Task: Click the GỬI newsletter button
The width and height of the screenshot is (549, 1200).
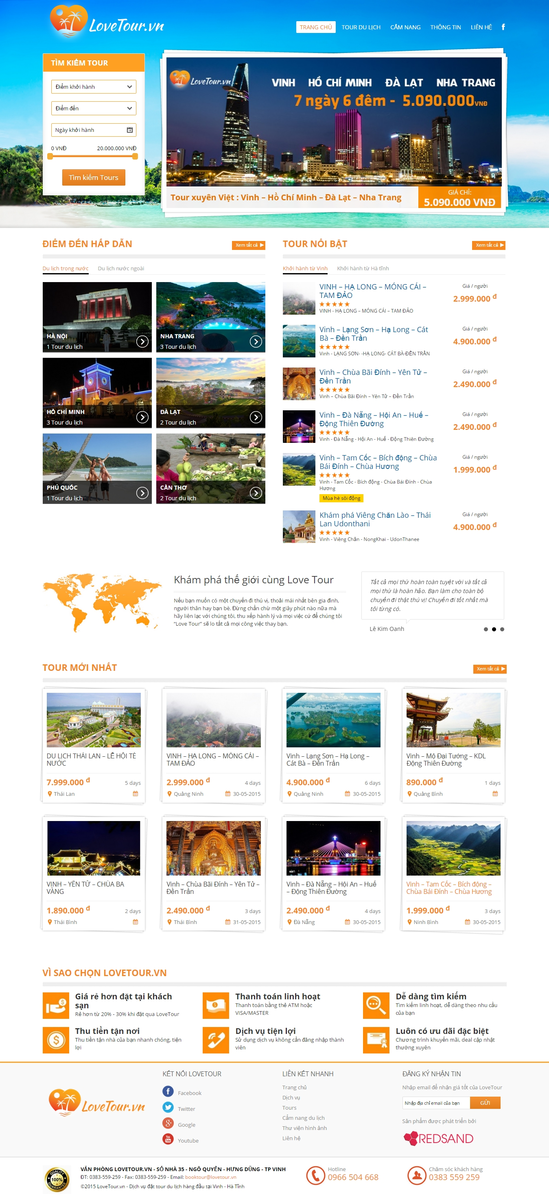Action: [485, 1103]
